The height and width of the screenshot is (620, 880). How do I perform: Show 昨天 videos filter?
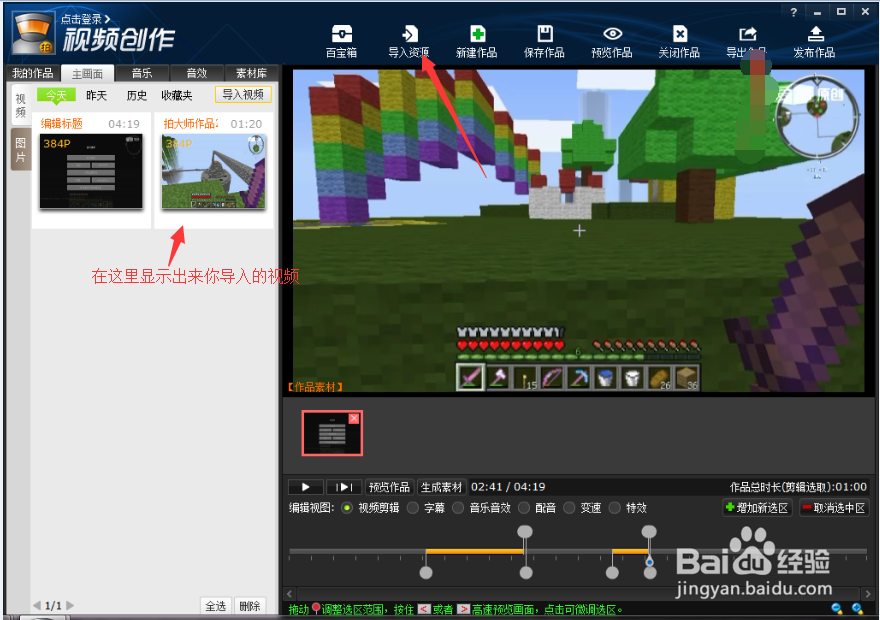(x=97, y=95)
